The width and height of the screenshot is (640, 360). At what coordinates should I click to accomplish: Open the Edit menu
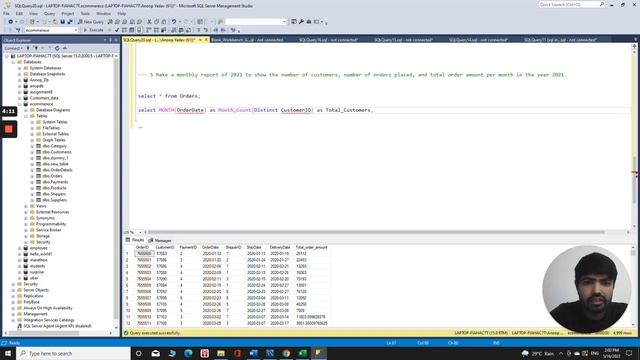19,13
